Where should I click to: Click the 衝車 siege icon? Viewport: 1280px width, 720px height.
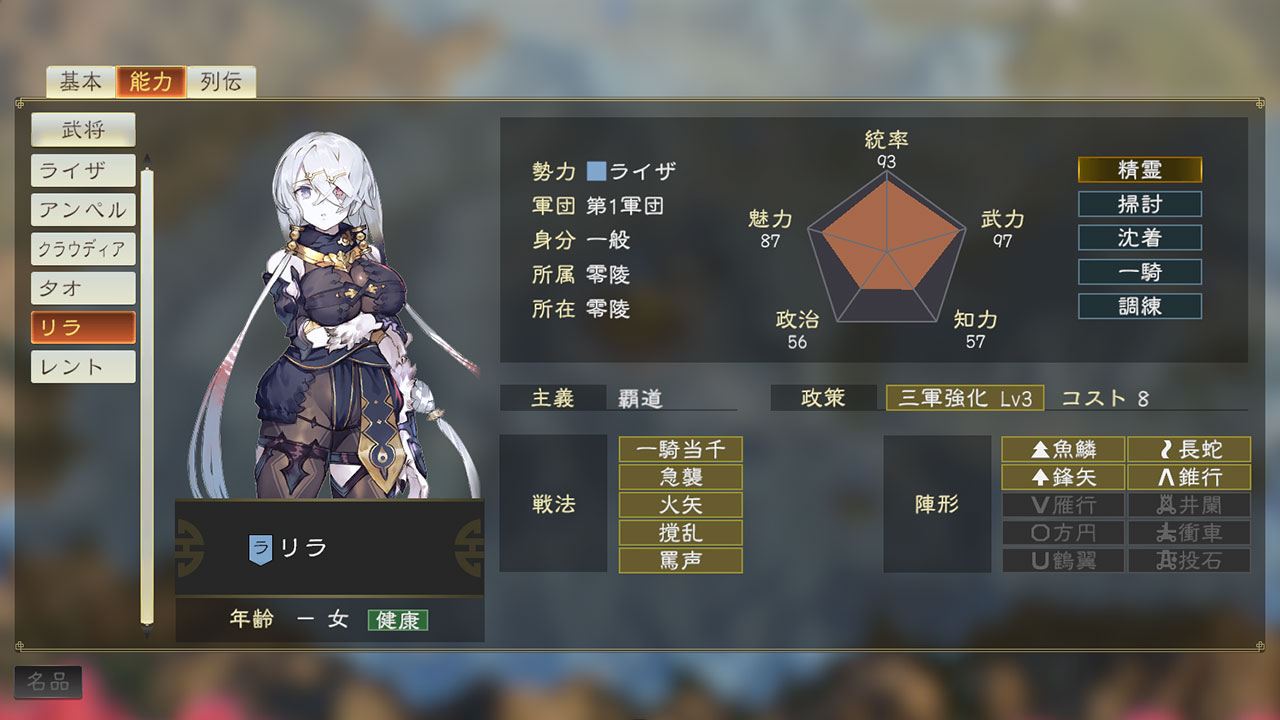pos(1189,533)
